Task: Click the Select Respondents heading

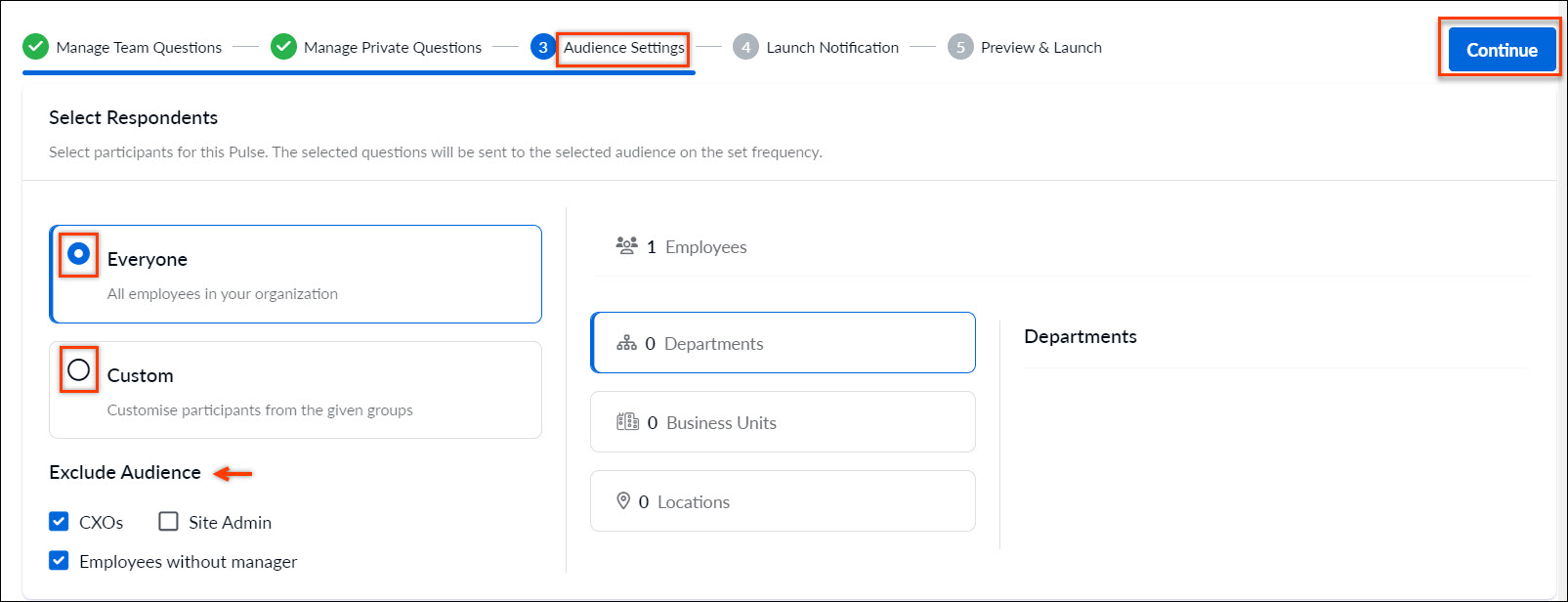Action: coord(134,117)
